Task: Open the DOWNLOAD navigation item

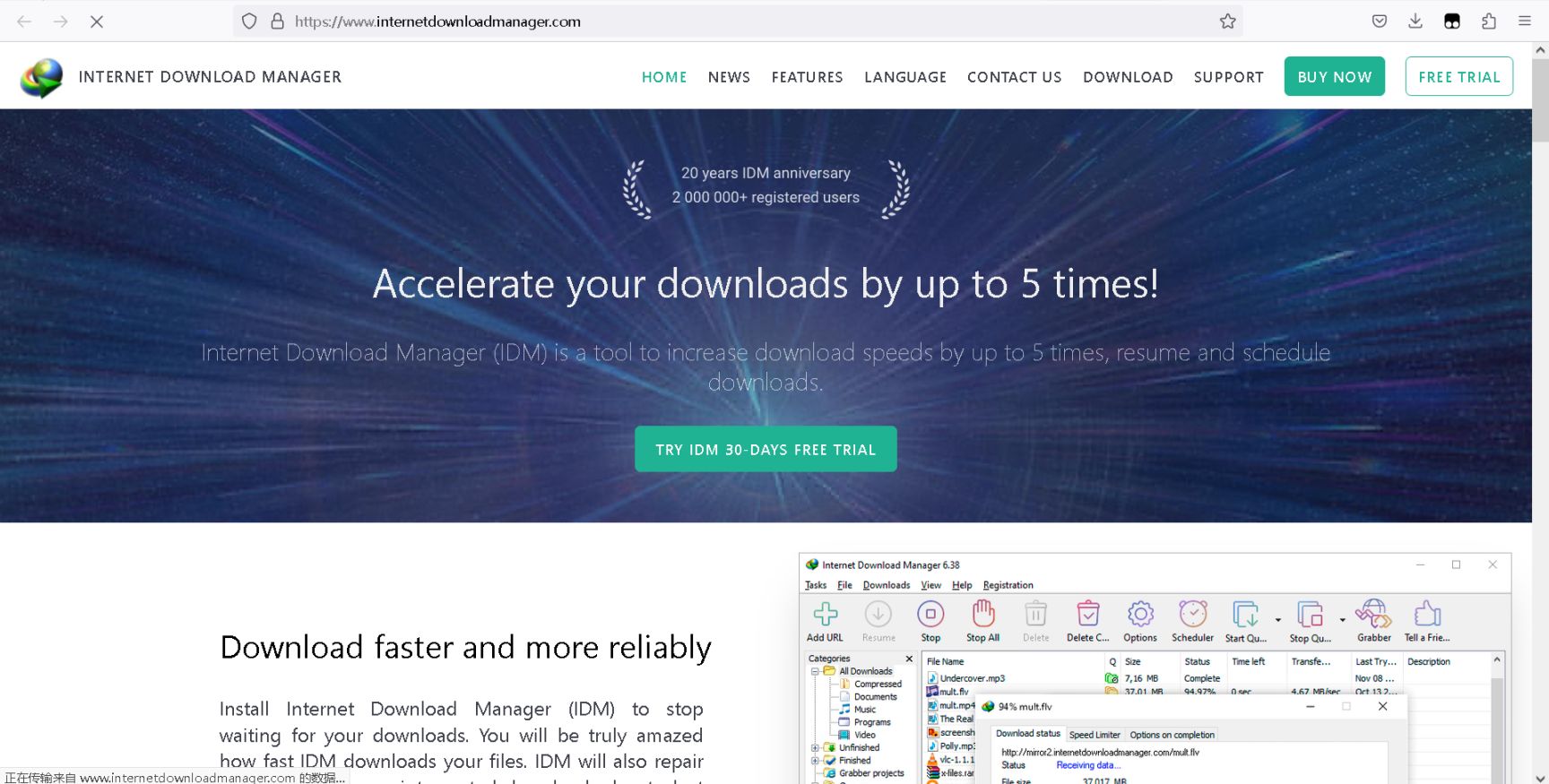Action: (x=1128, y=77)
